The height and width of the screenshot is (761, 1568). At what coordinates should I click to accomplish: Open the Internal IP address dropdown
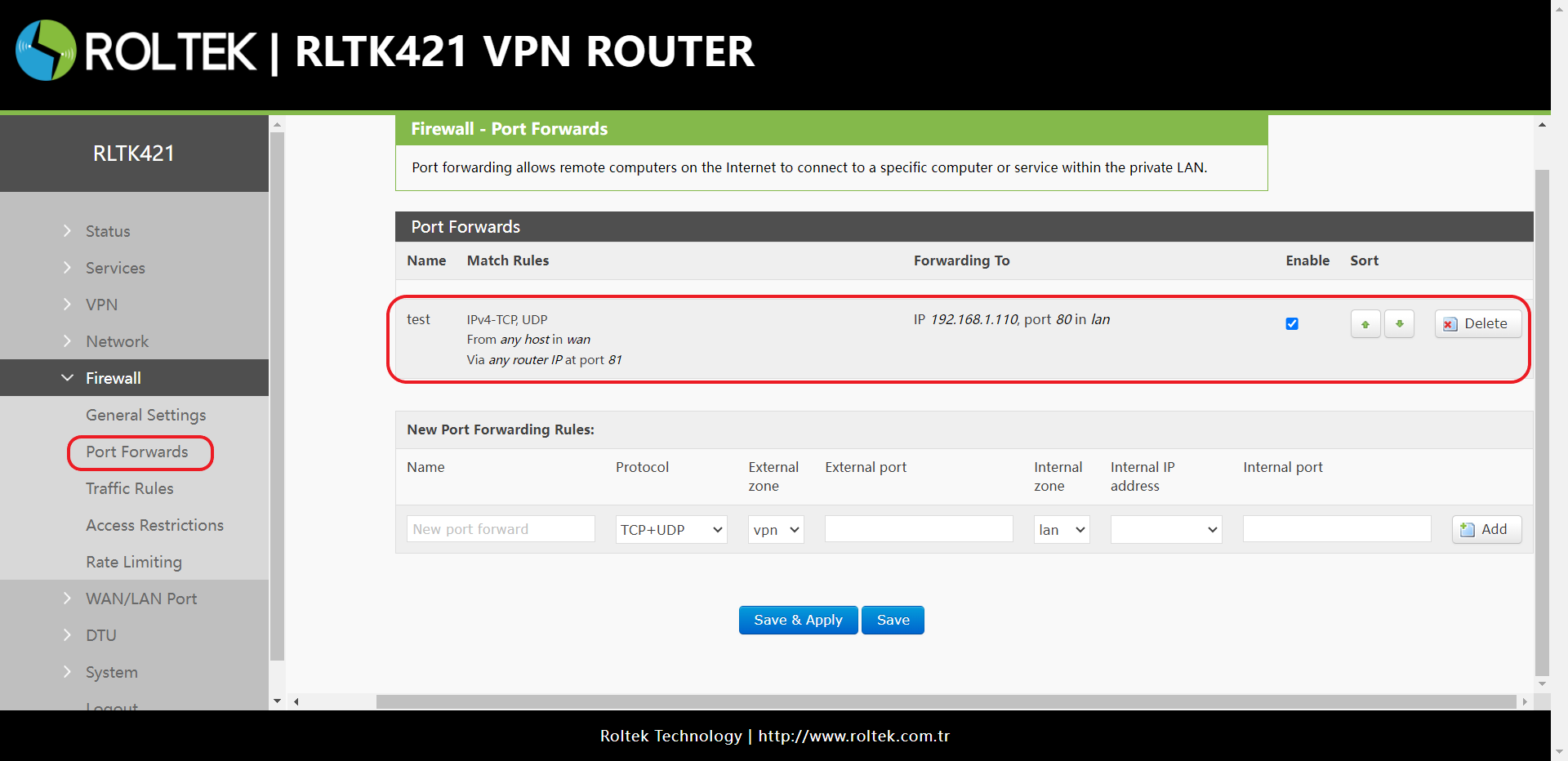(x=1165, y=529)
